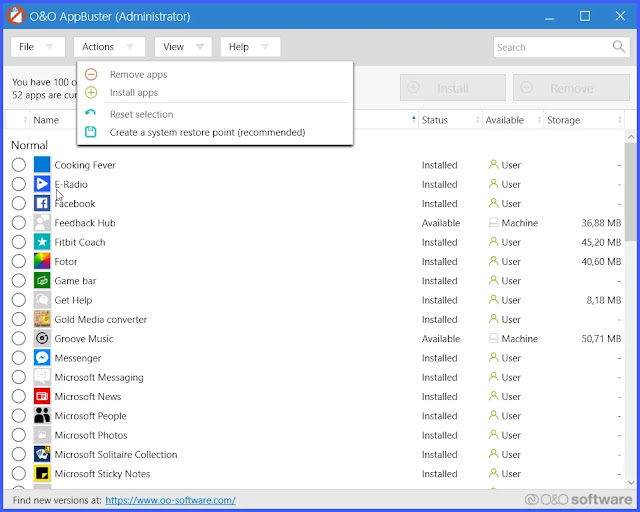Click the E-Radio play icon
This screenshot has width=640, height=512.
(42, 184)
